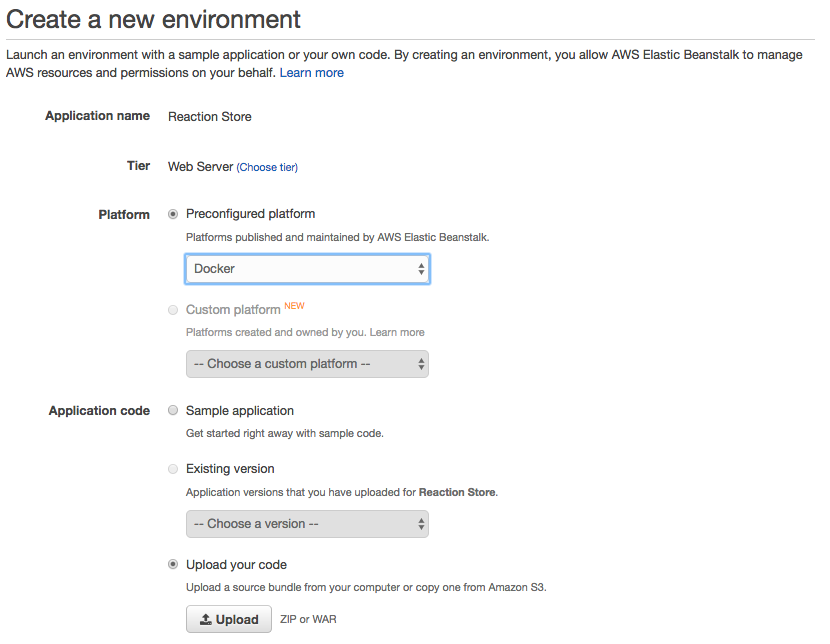Enable the Upload your code option

pyautogui.click(x=174, y=565)
